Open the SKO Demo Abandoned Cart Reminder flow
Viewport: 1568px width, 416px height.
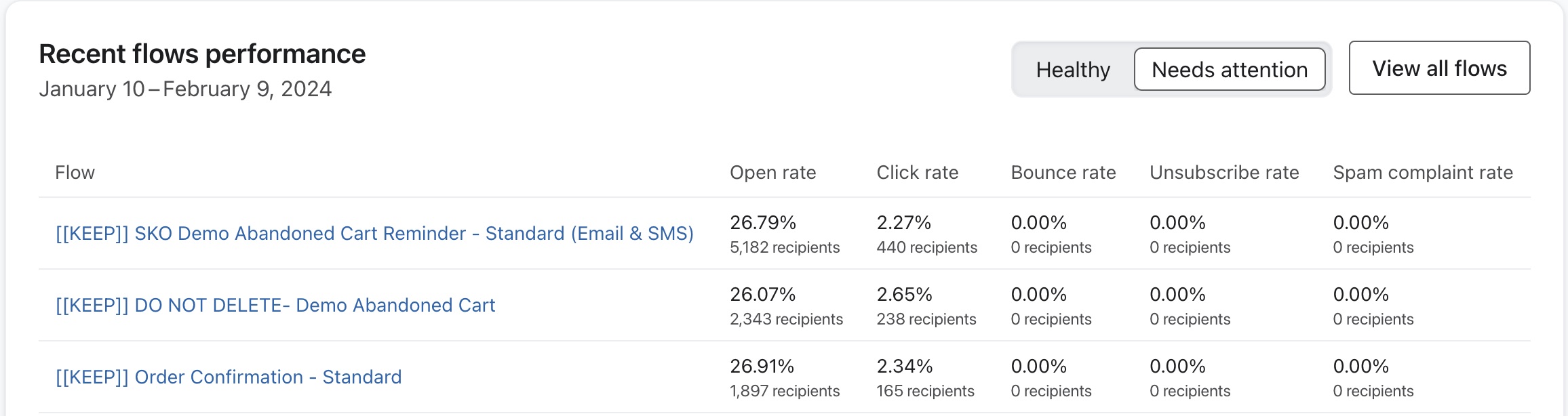point(374,232)
